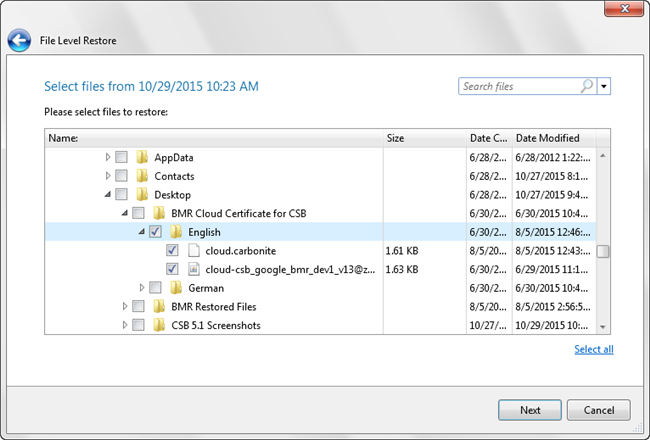
Task: Click the CSB 5.1 Screenshots folder icon
Action: (159, 325)
